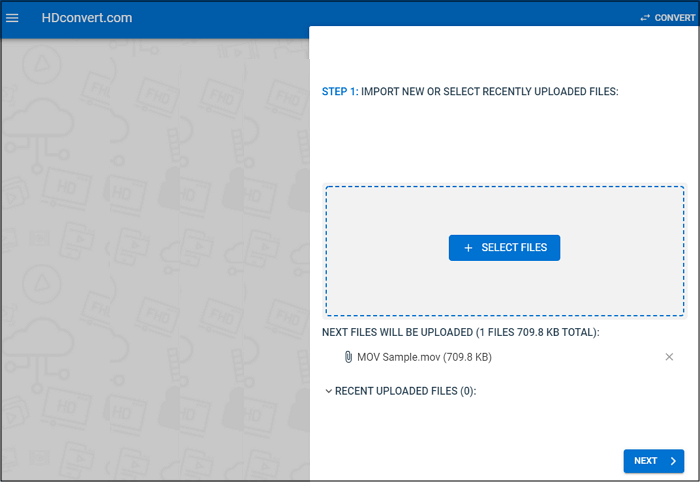Collapse the Recent Uploaded Files chevron
Screen dimensions: 700x482
328,391
